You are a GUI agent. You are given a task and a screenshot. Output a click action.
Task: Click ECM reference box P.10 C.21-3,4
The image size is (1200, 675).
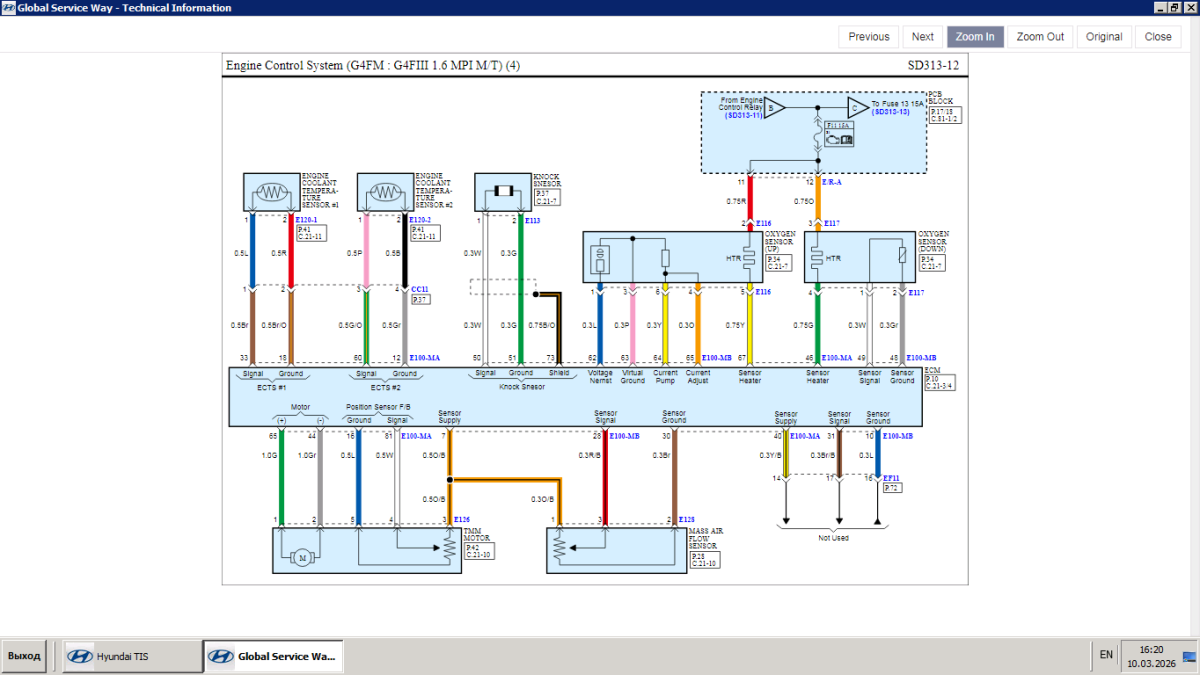[x=940, y=382]
